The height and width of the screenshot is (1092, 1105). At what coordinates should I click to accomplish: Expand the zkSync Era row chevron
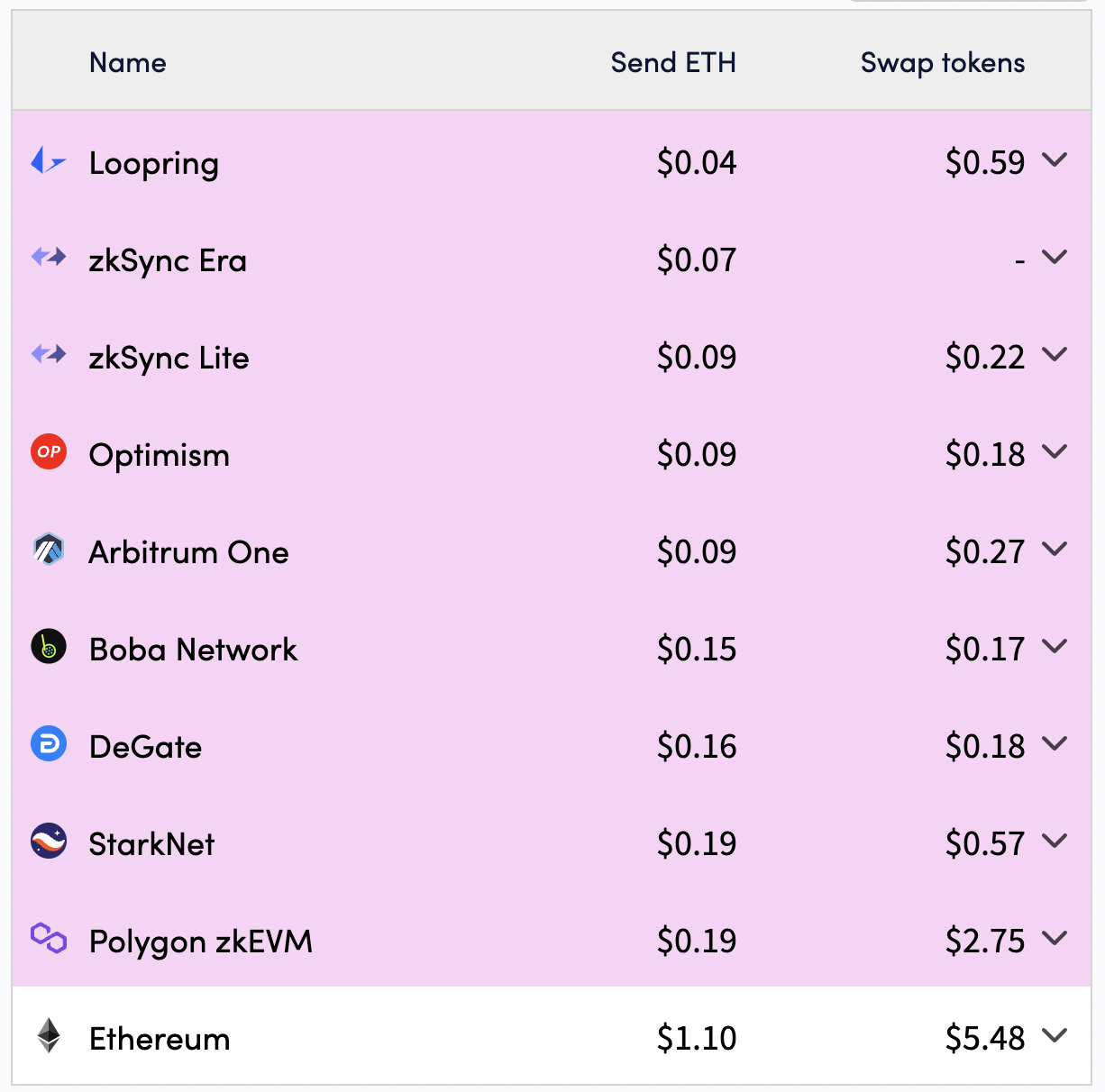(1055, 258)
